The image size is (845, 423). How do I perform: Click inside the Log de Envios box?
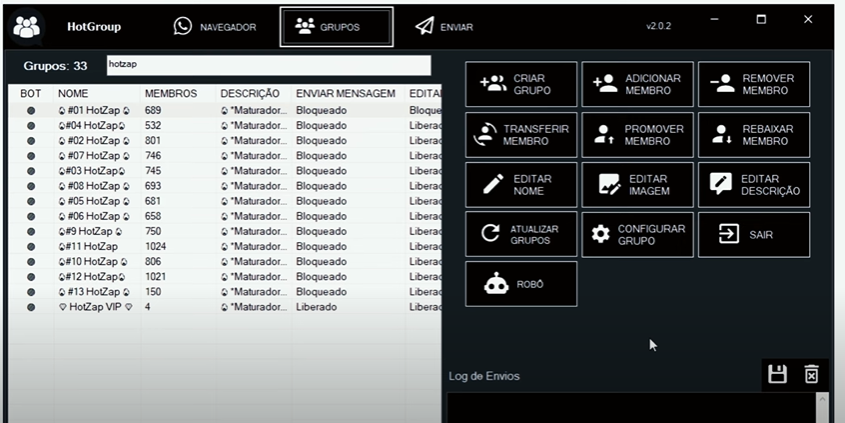(631, 408)
